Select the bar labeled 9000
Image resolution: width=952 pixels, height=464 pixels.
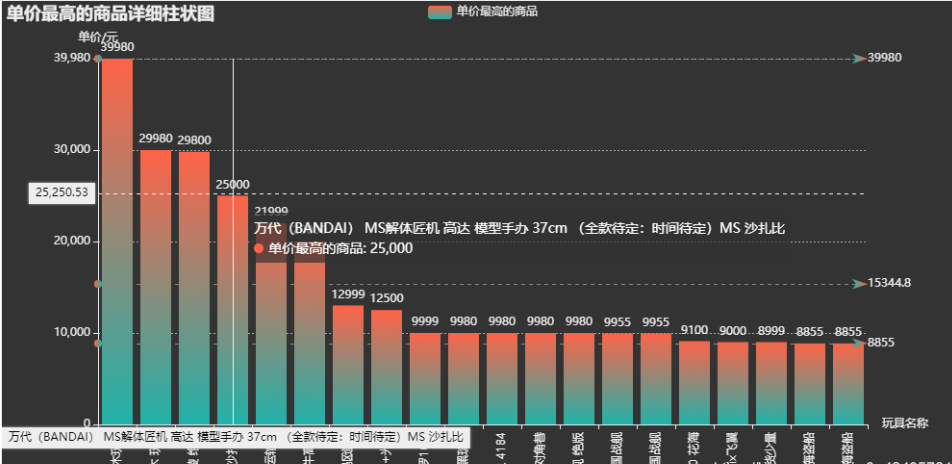(x=733, y=383)
